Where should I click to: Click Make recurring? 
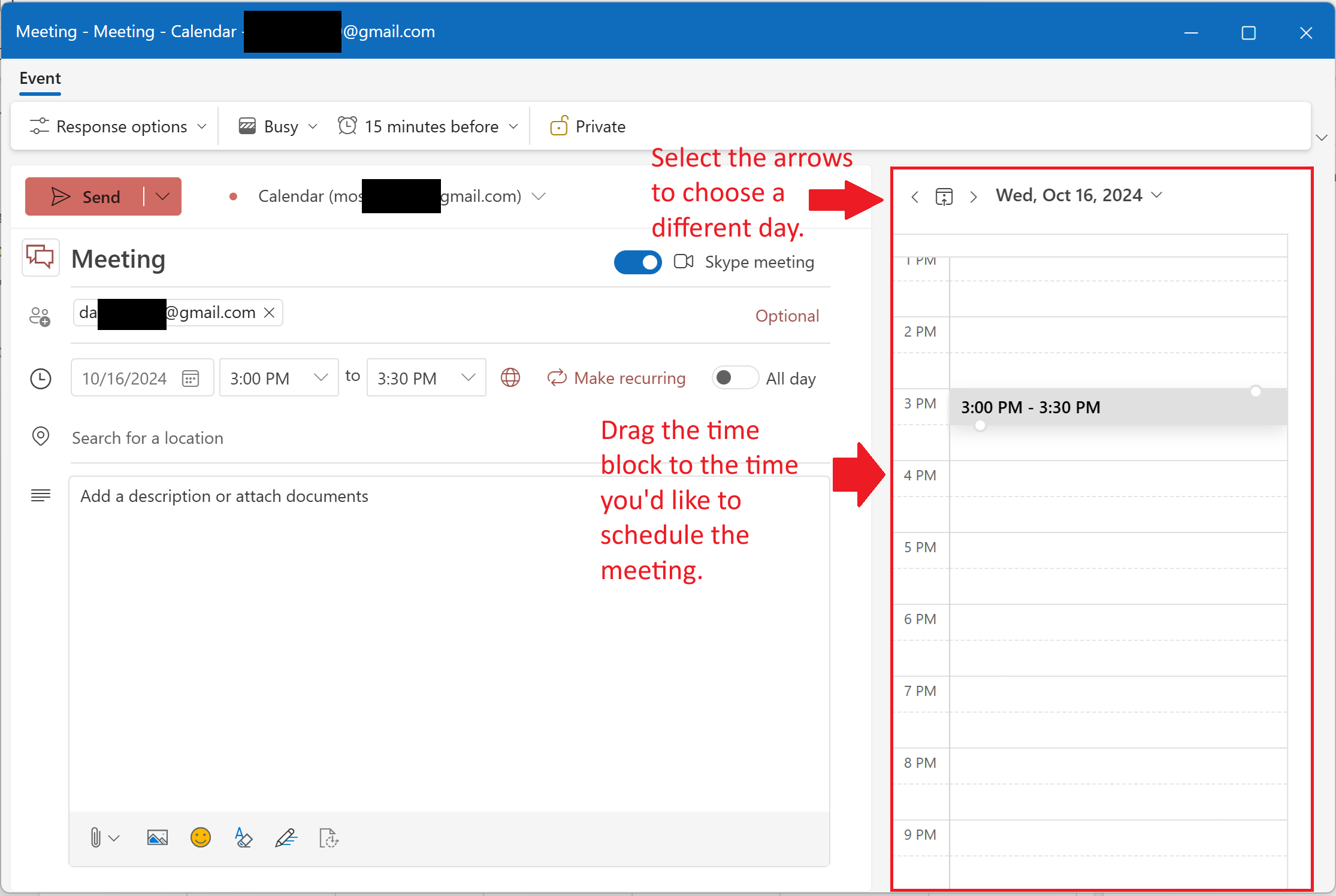[x=616, y=378]
